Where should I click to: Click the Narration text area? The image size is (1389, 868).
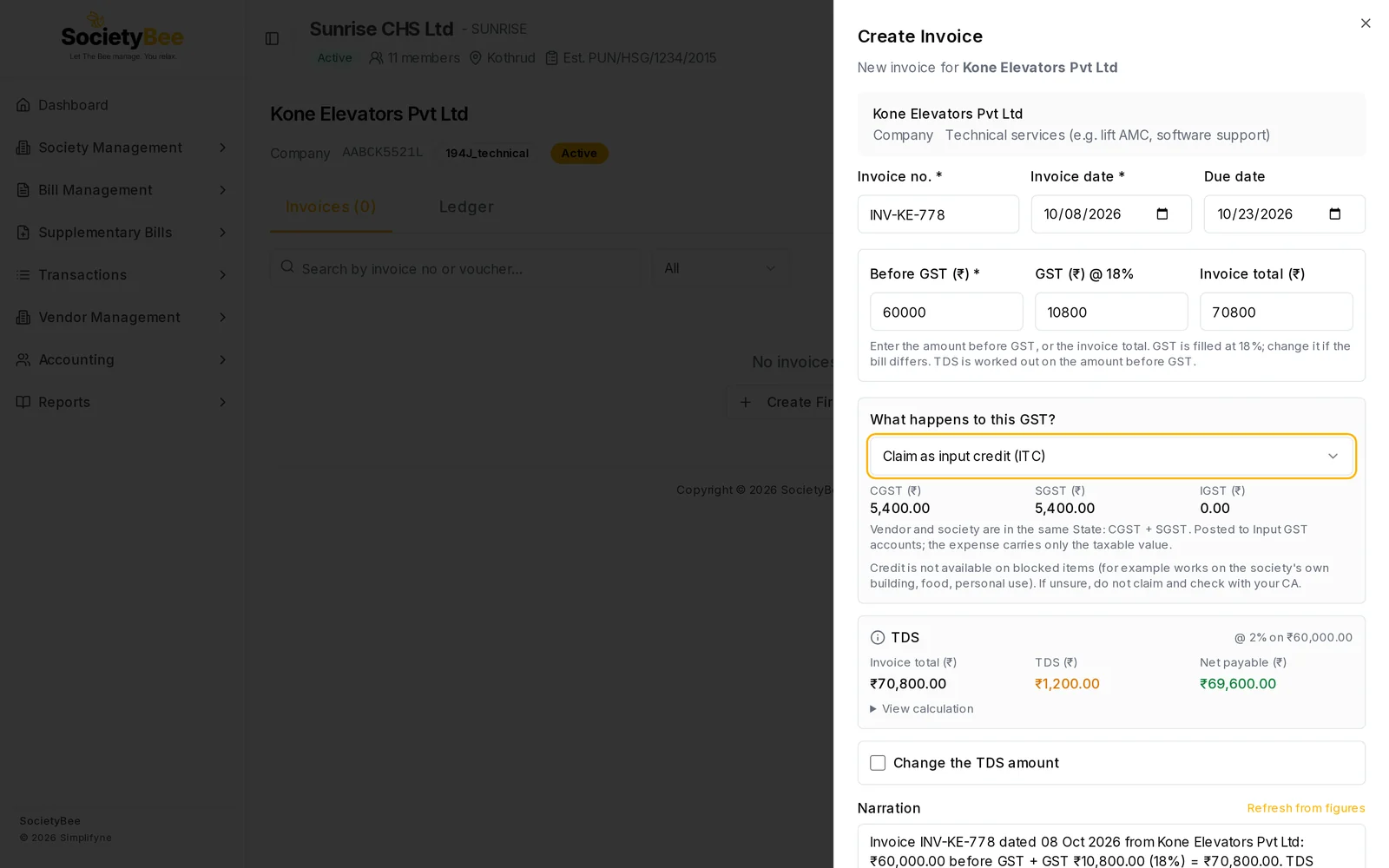click(1111, 846)
